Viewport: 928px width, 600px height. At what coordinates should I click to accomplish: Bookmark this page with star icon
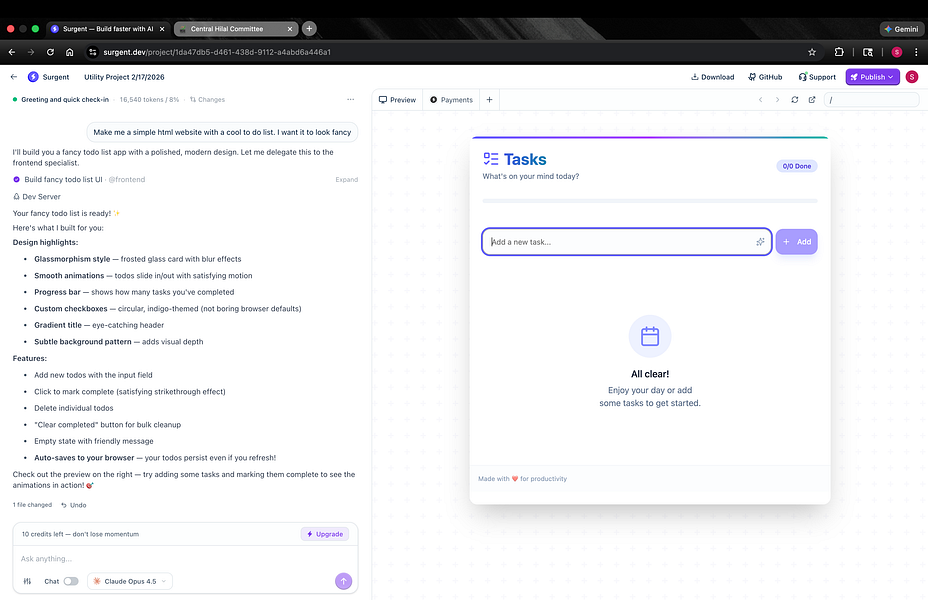[812, 52]
